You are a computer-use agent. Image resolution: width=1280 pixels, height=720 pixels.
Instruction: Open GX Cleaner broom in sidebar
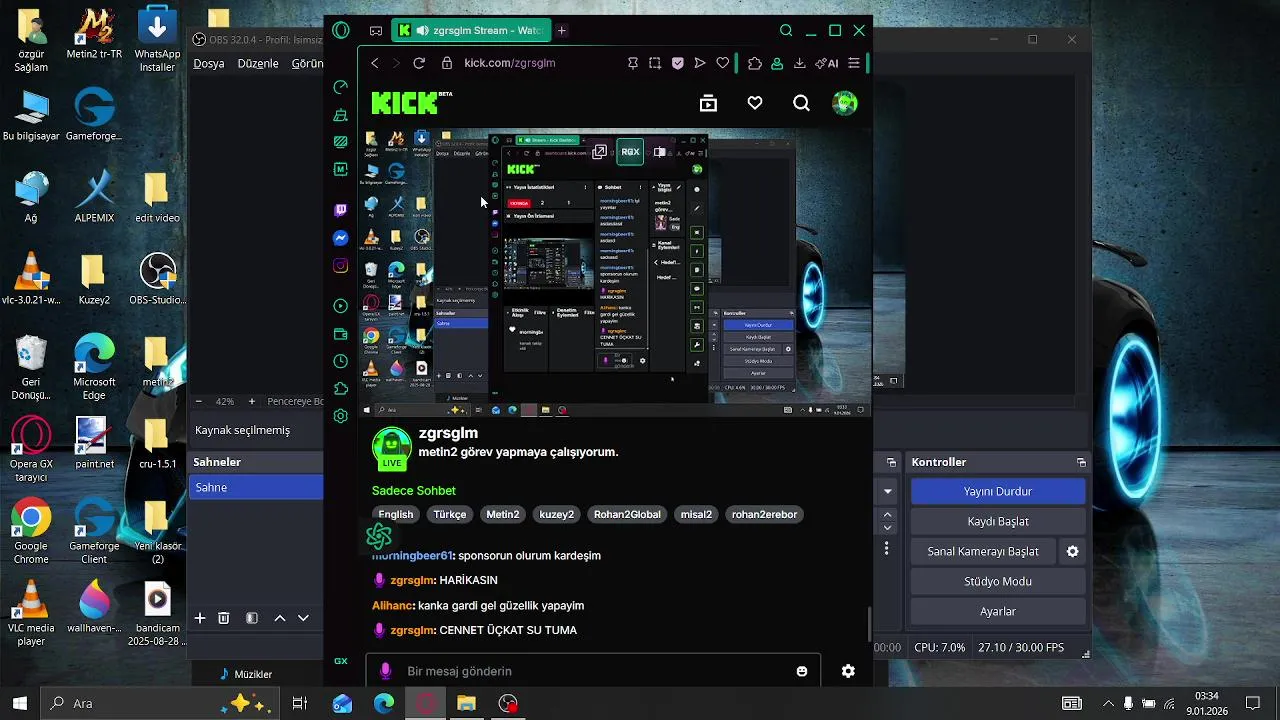341,116
